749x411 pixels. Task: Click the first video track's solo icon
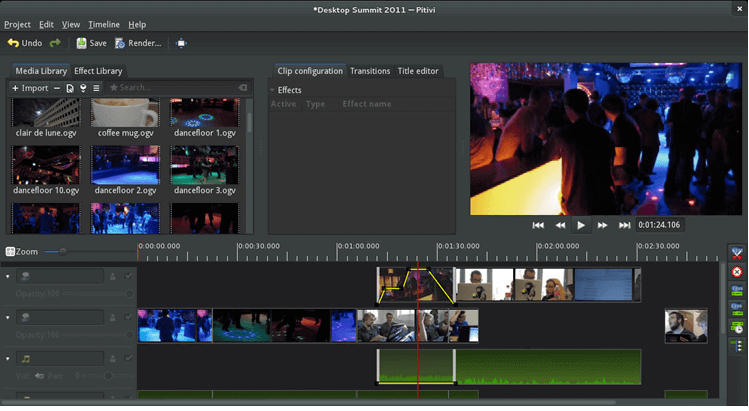[x=113, y=276]
